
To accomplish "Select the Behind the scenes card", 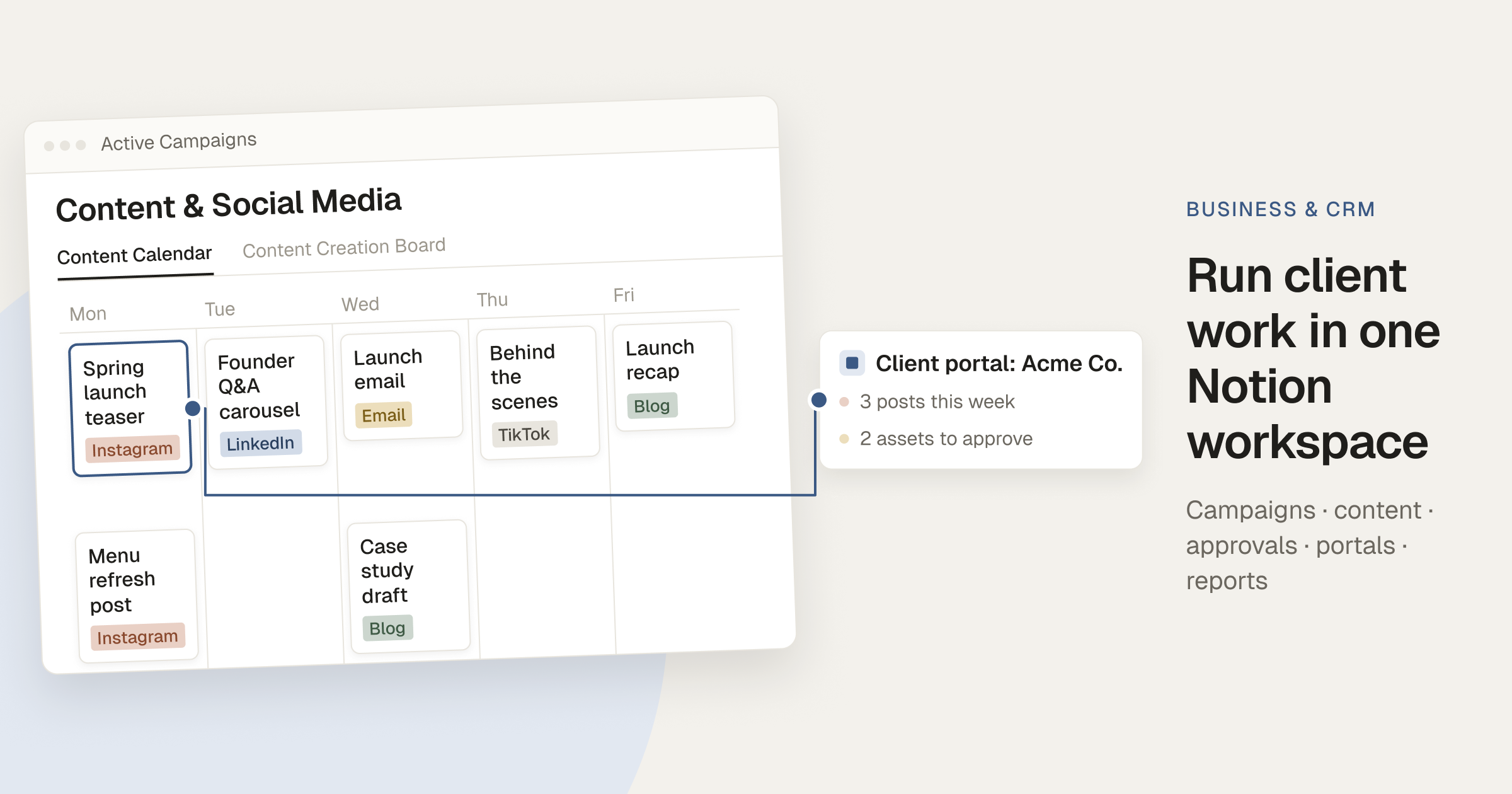I will pyautogui.click(x=538, y=393).
